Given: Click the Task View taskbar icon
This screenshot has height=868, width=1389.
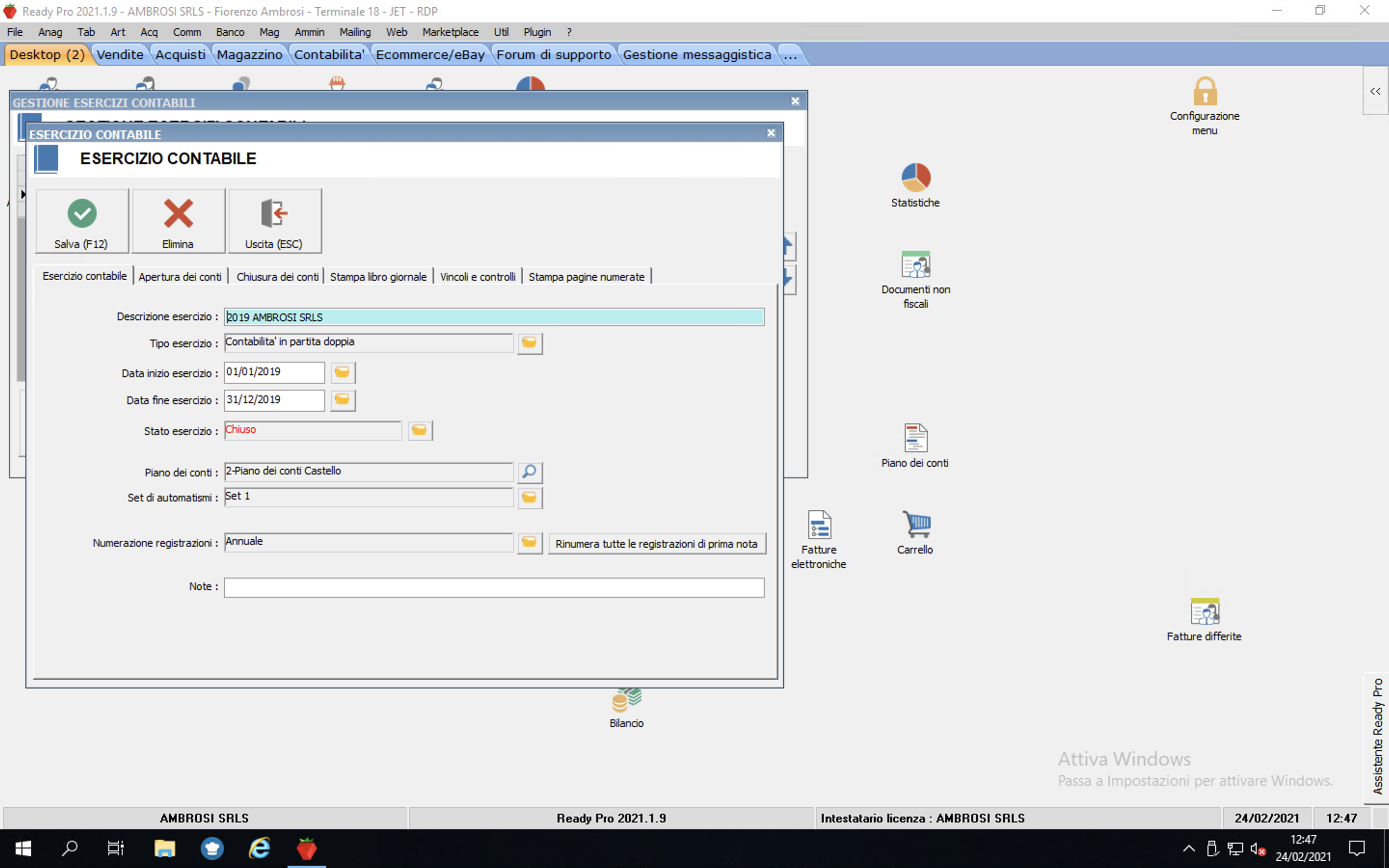Looking at the screenshot, I should (x=115, y=848).
